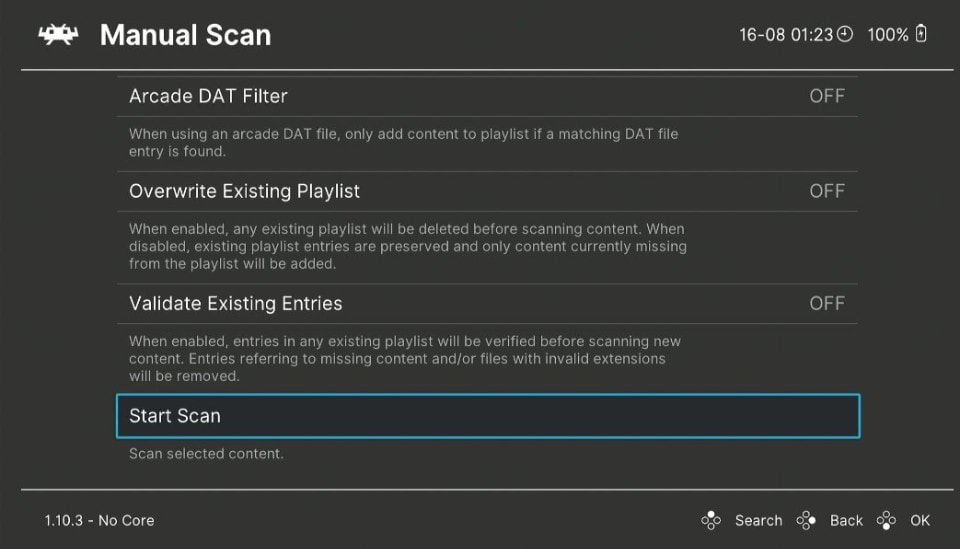Click the Search label in footer
This screenshot has height=549, width=960.
pyautogui.click(x=759, y=520)
